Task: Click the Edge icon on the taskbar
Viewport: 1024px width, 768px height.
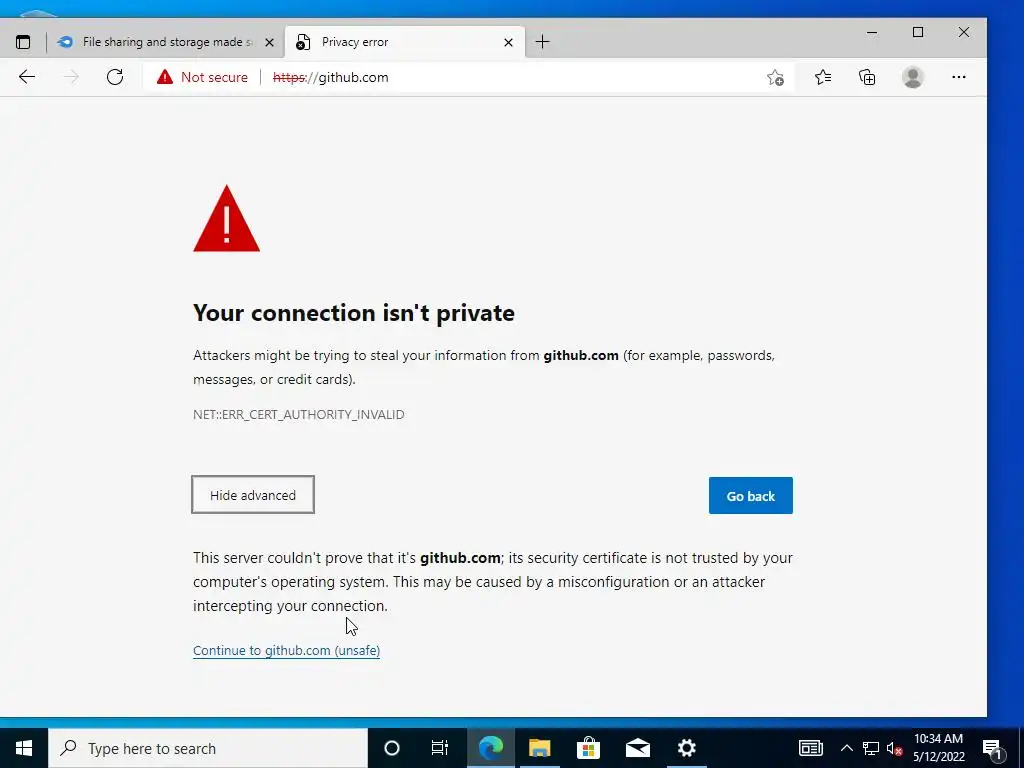Action: [x=490, y=748]
